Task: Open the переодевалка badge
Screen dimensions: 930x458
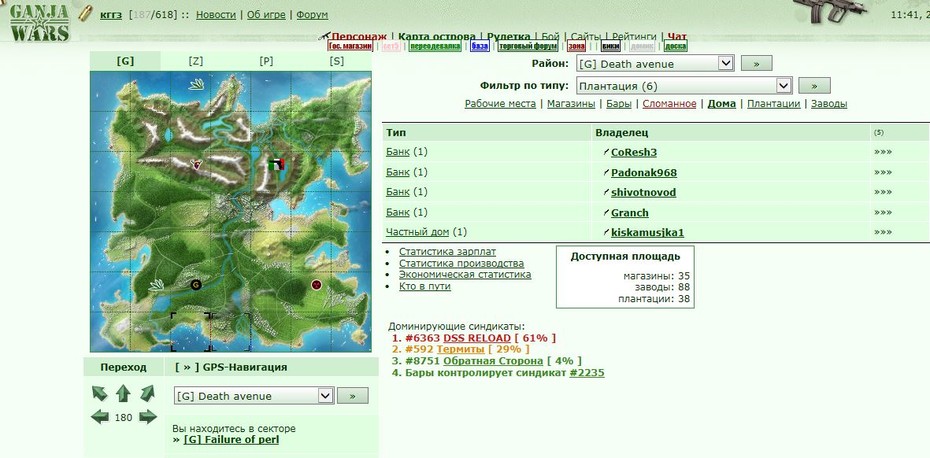Action: (x=435, y=46)
